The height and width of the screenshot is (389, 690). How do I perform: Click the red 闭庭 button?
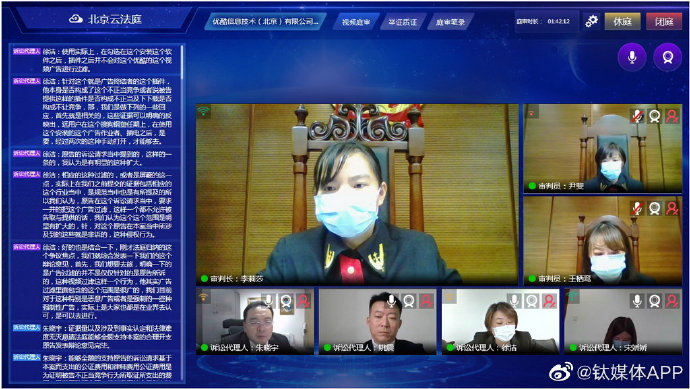click(x=664, y=21)
